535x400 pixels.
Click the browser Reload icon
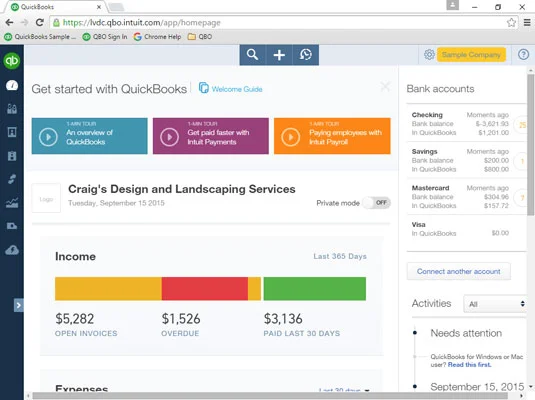pos(40,23)
